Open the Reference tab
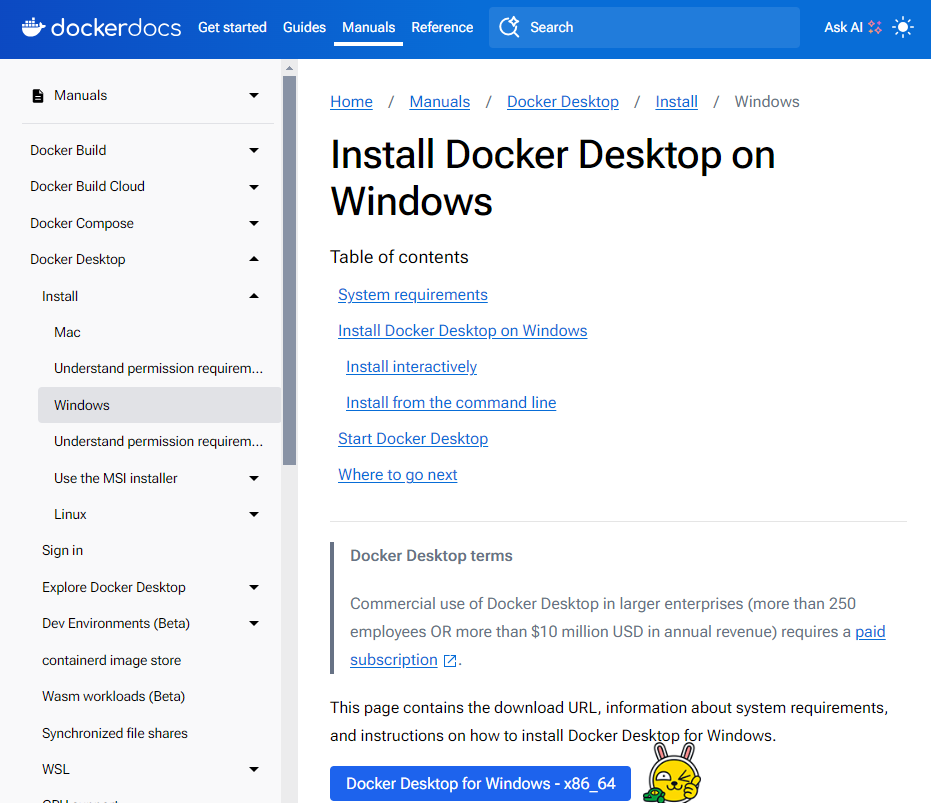 [442, 27]
